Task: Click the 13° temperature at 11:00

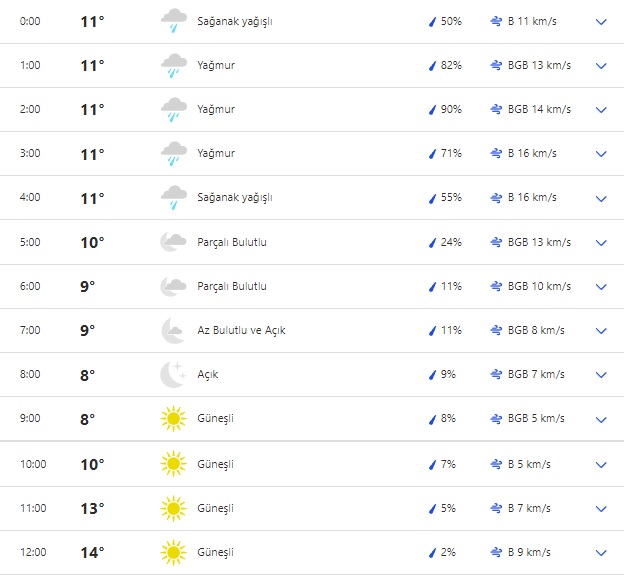Action: [92, 508]
